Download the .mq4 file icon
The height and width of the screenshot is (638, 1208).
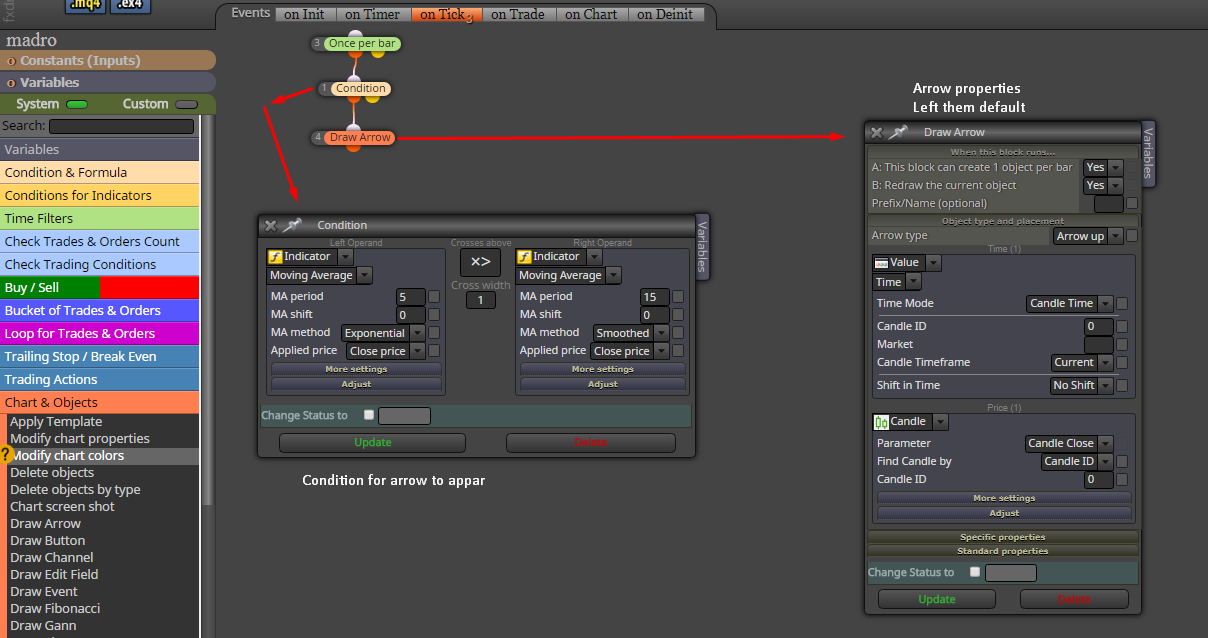tap(86, 6)
